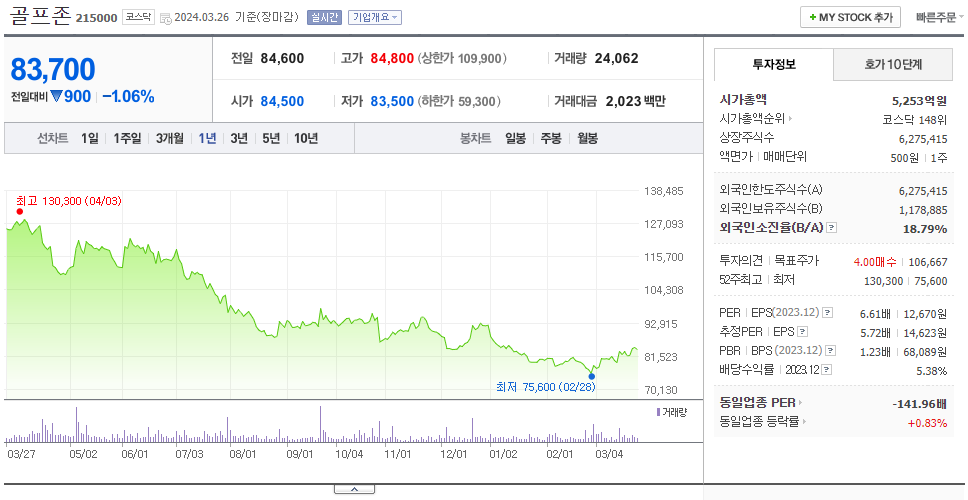Click the 저가 value 83,500
The width and height of the screenshot is (968, 500).
tap(392, 101)
